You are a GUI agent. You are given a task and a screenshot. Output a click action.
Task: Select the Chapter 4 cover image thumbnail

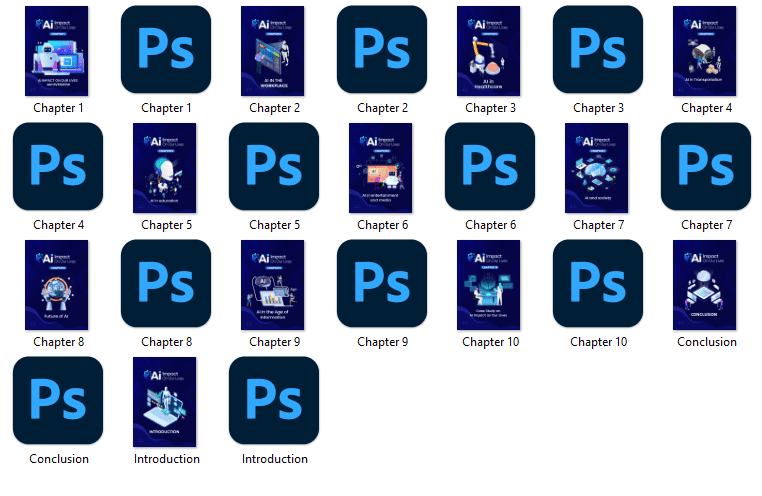(705, 51)
